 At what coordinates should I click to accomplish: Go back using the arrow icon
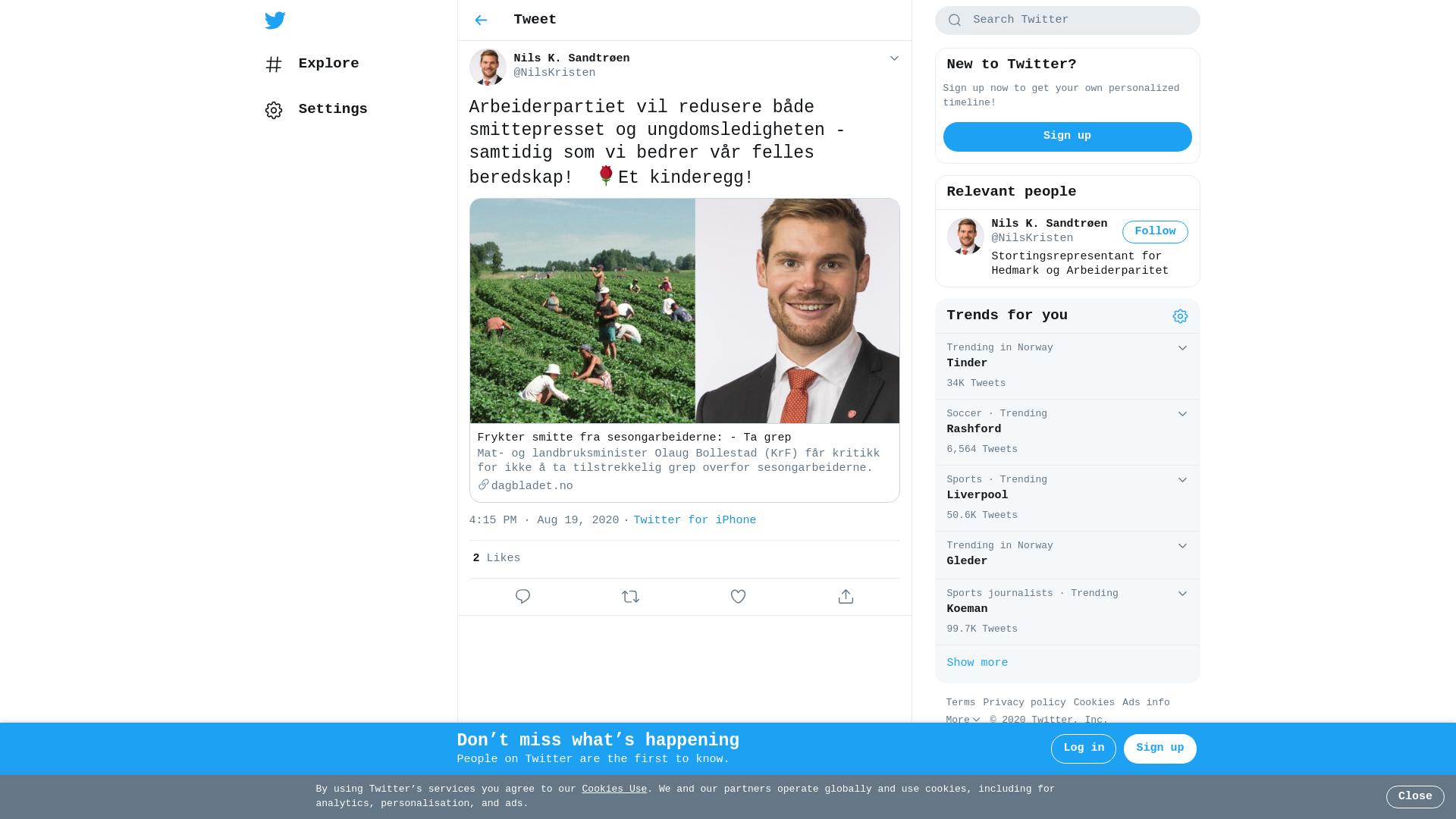[x=481, y=20]
